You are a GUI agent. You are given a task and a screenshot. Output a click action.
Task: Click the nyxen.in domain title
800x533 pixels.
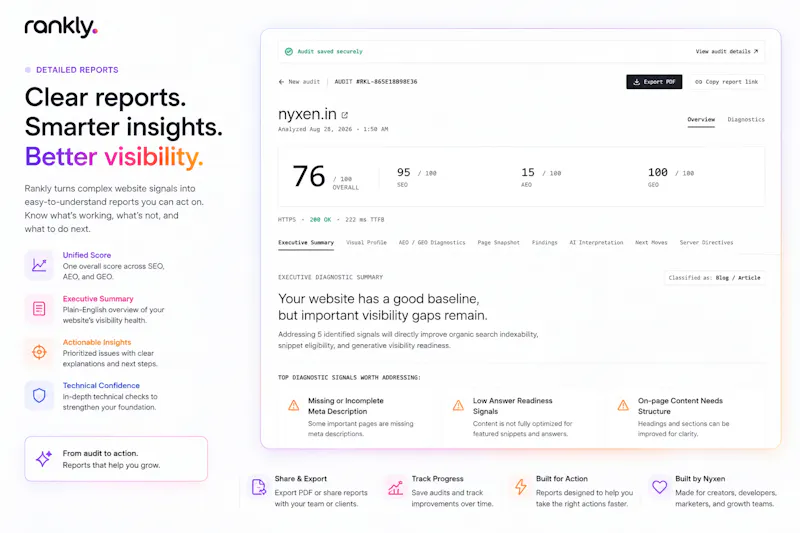pos(307,114)
